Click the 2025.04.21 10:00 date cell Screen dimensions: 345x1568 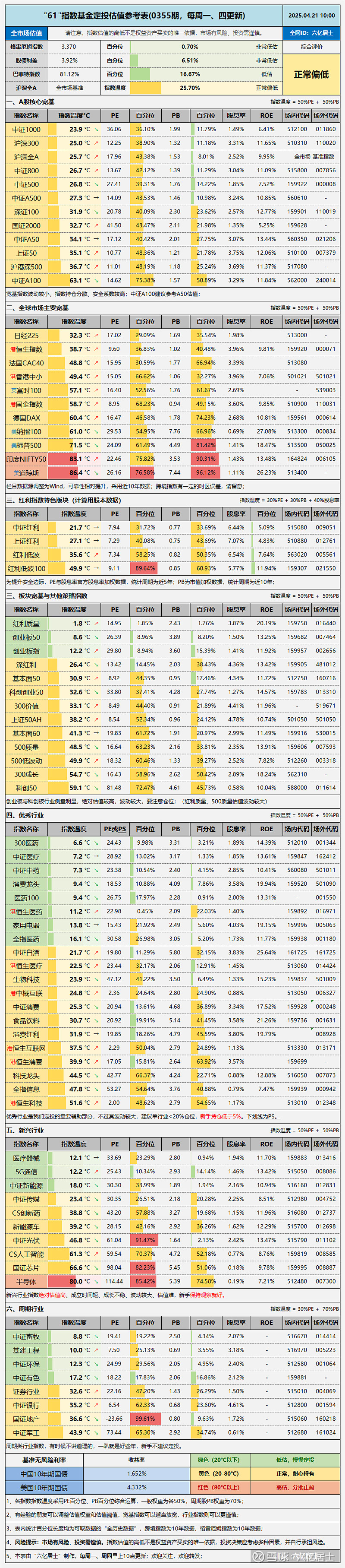312,16
